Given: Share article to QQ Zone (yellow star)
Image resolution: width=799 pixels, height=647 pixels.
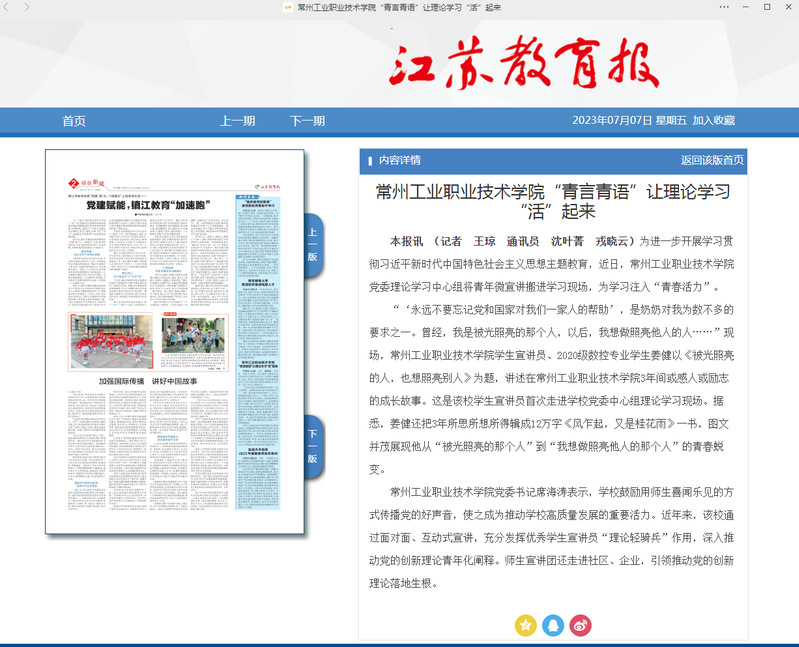Looking at the screenshot, I should click(x=525, y=625).
